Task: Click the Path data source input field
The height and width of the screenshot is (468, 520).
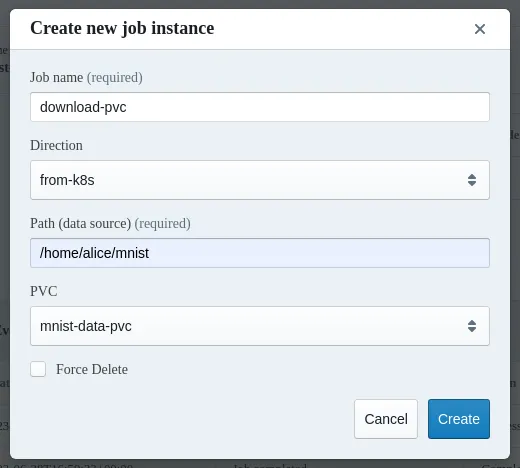Action: click(260, 253)
